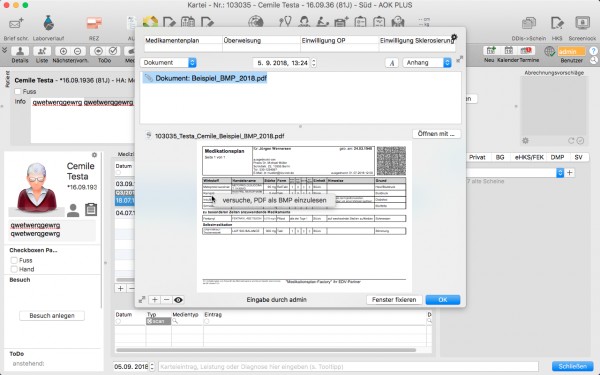Open the HKS document icon
Screen dimensions: 600x375
(557, 23)
